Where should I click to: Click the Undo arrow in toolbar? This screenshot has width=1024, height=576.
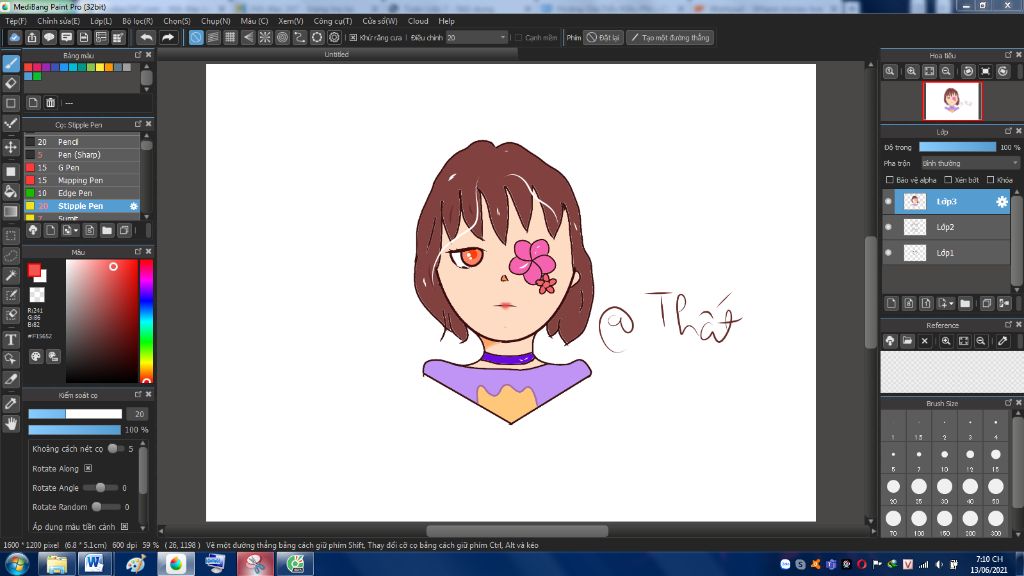tap(146, 37)
